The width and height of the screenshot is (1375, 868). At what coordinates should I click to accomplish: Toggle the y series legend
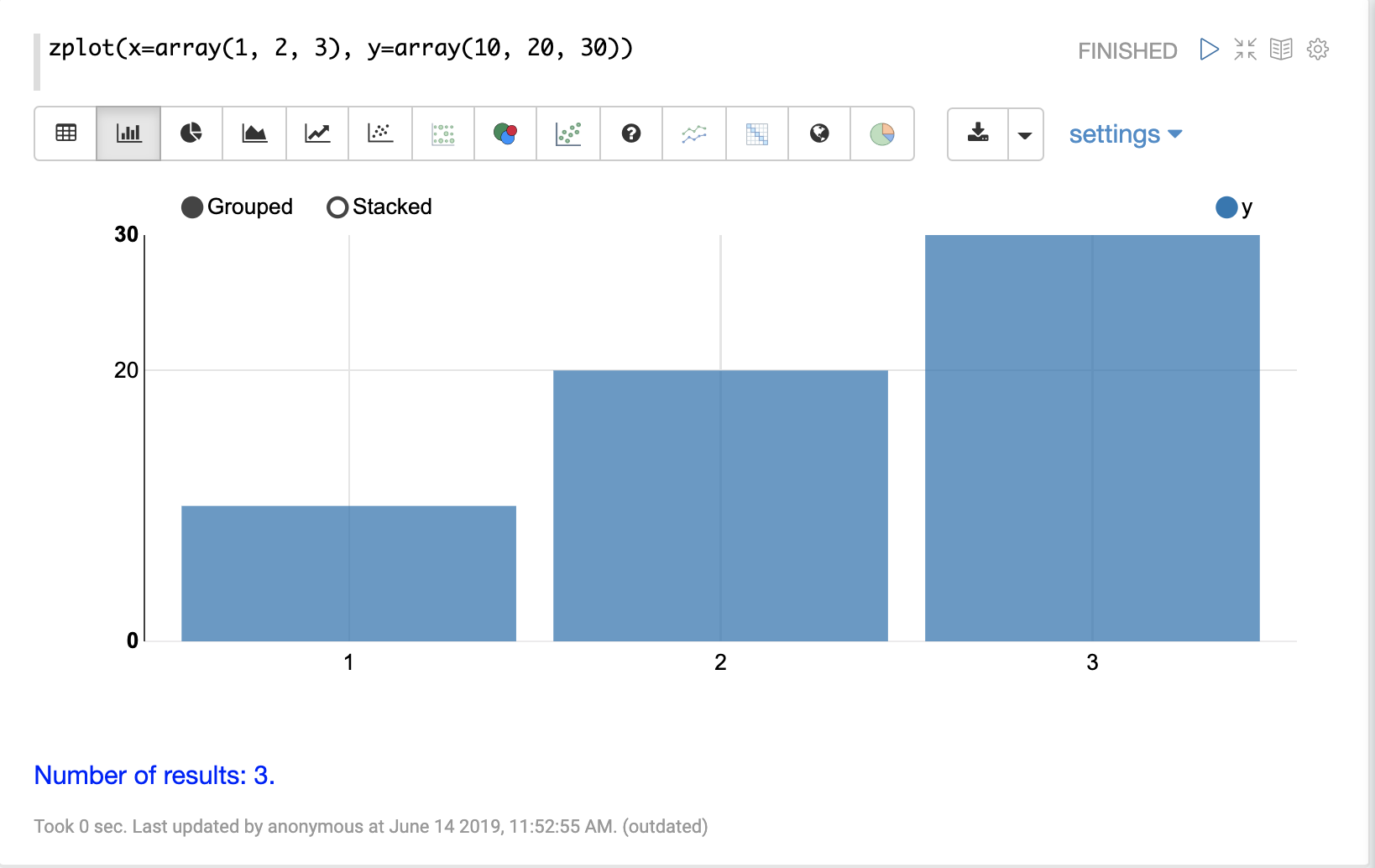[x=1226, y=207]
